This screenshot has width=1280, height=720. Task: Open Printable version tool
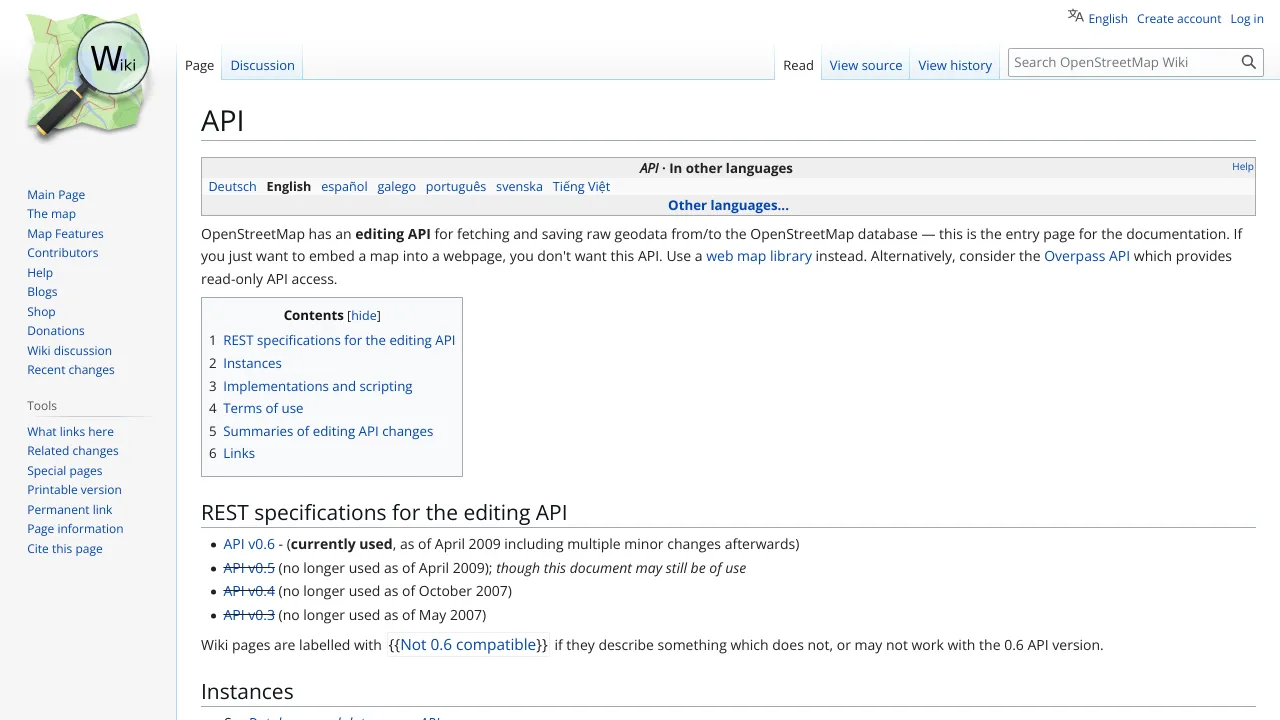click(74, 490)
